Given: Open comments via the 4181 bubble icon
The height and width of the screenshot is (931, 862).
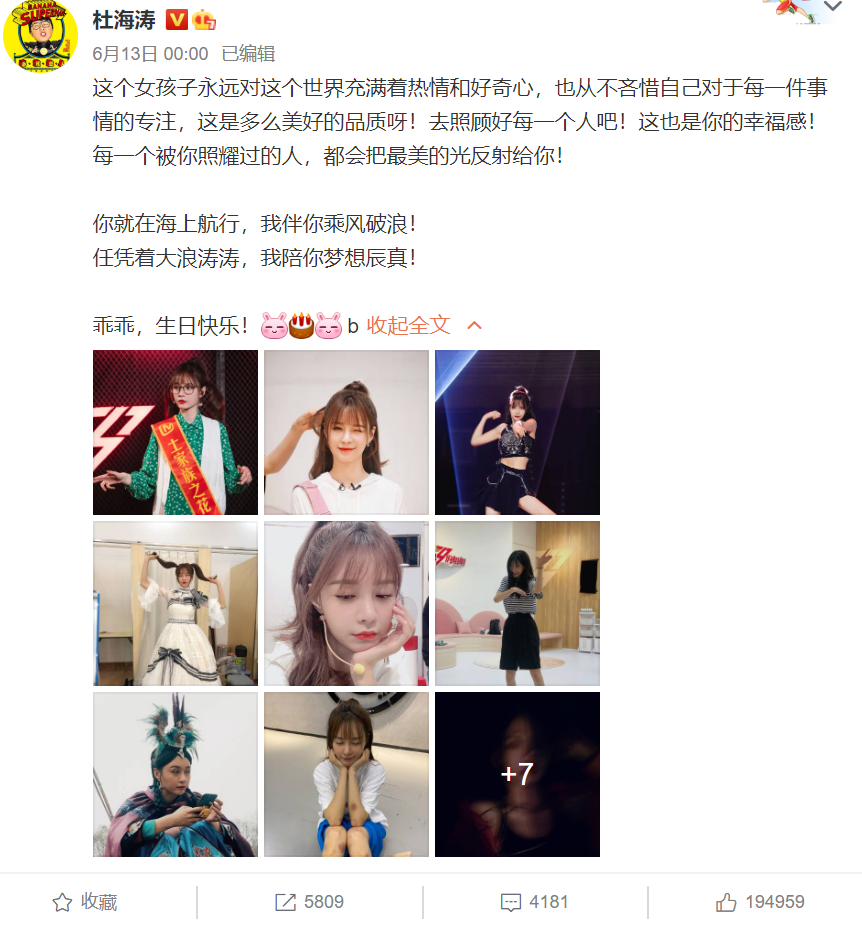Looking at the screenshot, I should (x=511, y=902).
